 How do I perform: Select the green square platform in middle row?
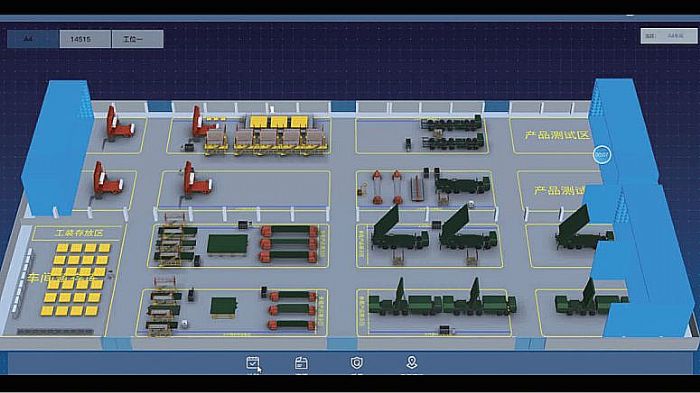[227, 245]
